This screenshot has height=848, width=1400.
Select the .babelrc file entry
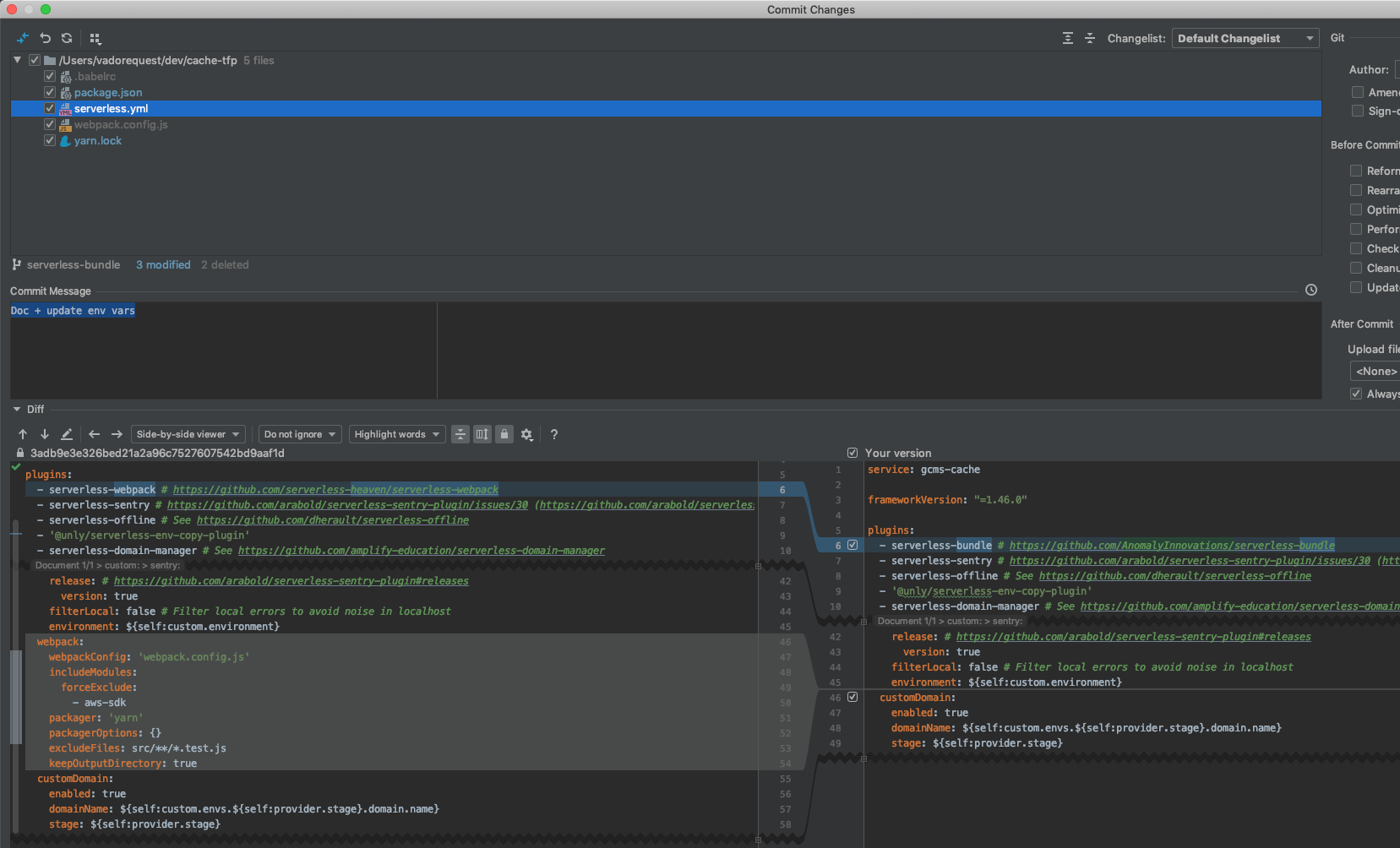coord(95,76)
